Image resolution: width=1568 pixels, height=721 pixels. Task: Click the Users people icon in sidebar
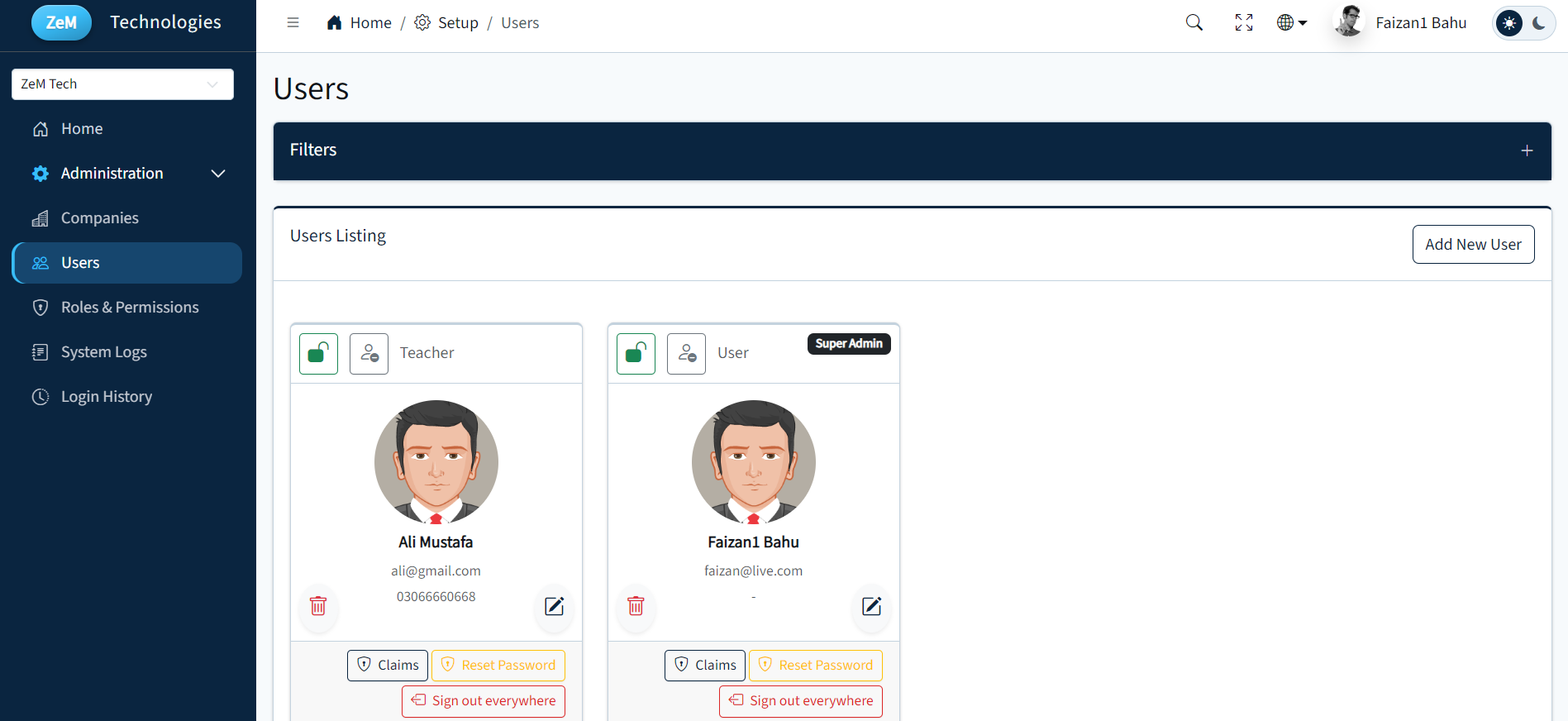coord(40,263)
